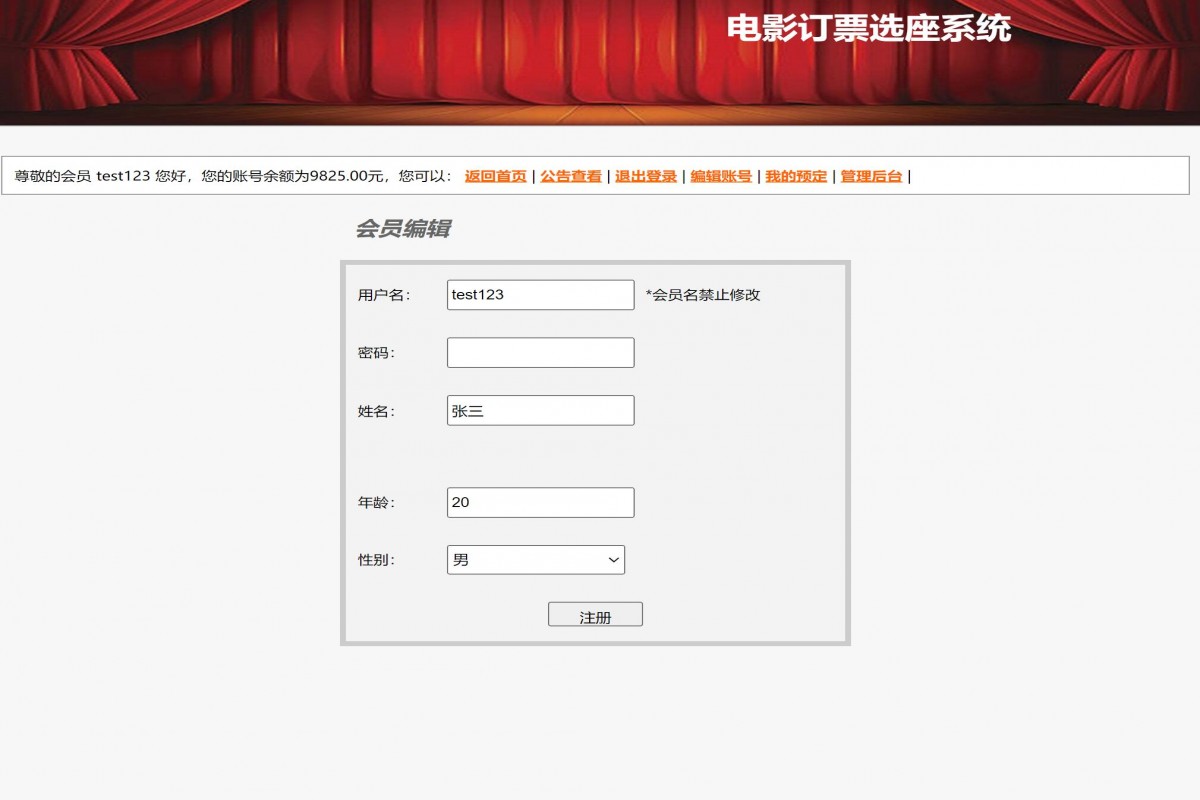This screenshot has width=1200, height=800.
Task: Select the gender combo box showing 男
Action: click(535, 559)
